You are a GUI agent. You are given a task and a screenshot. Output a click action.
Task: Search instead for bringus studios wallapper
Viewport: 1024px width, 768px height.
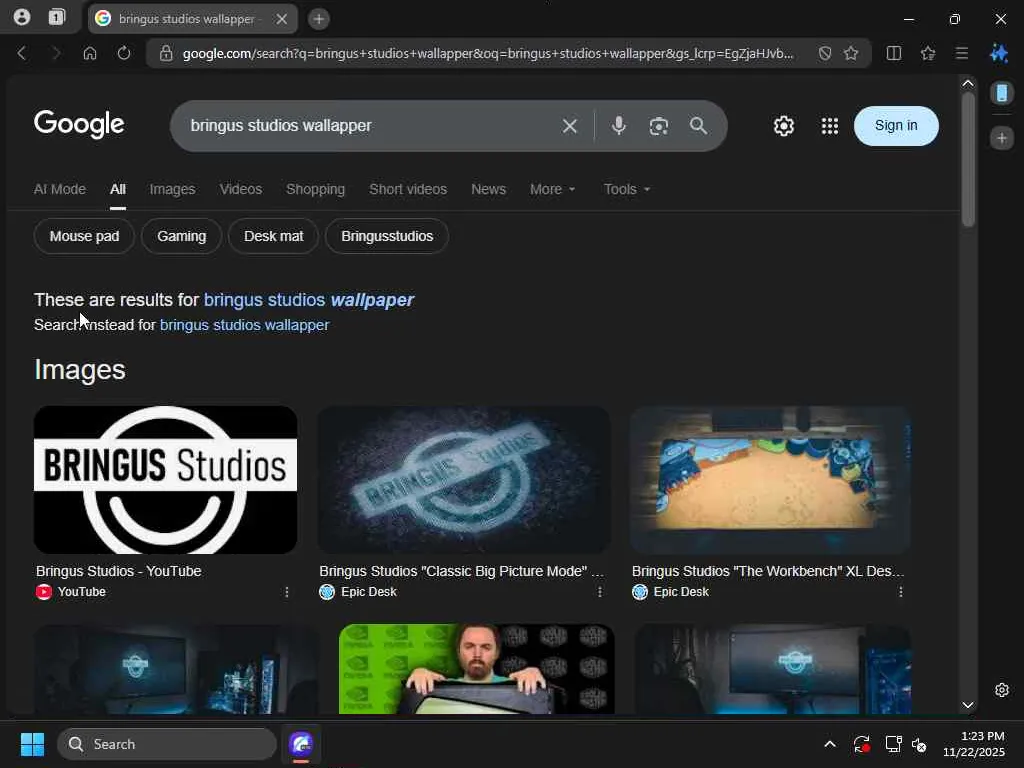pyautogui.click(x=244, y=325)
